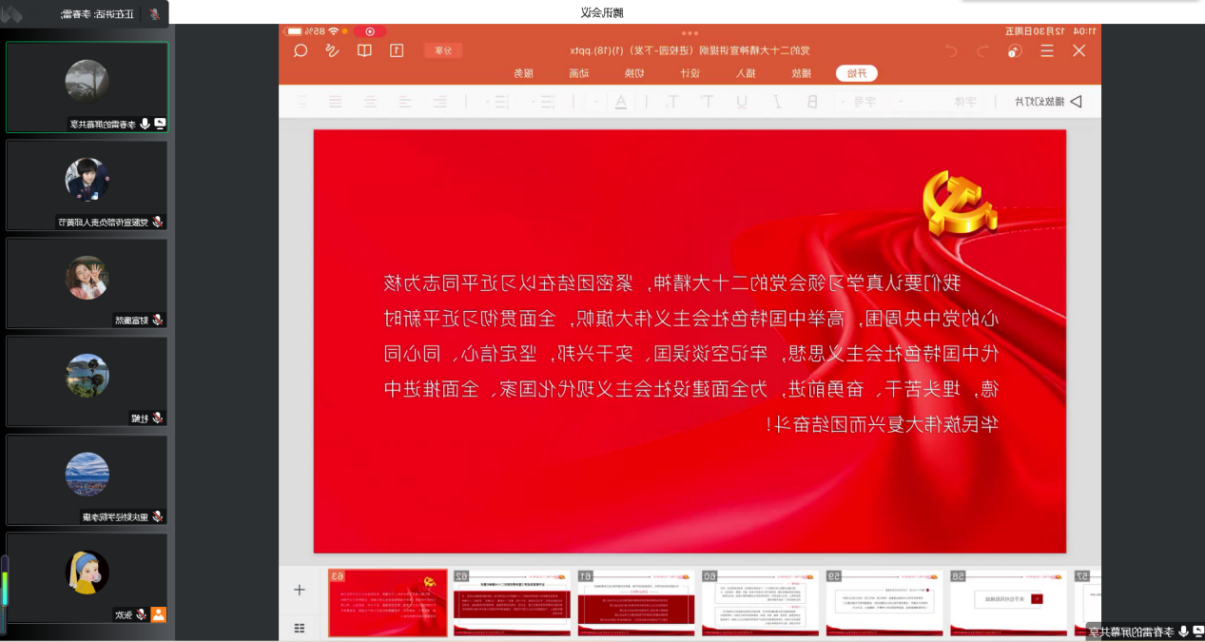1205x642 pixels.
Task: Select 李春蕾's screen-share participant tile avatar
Action: pos(87,80)
